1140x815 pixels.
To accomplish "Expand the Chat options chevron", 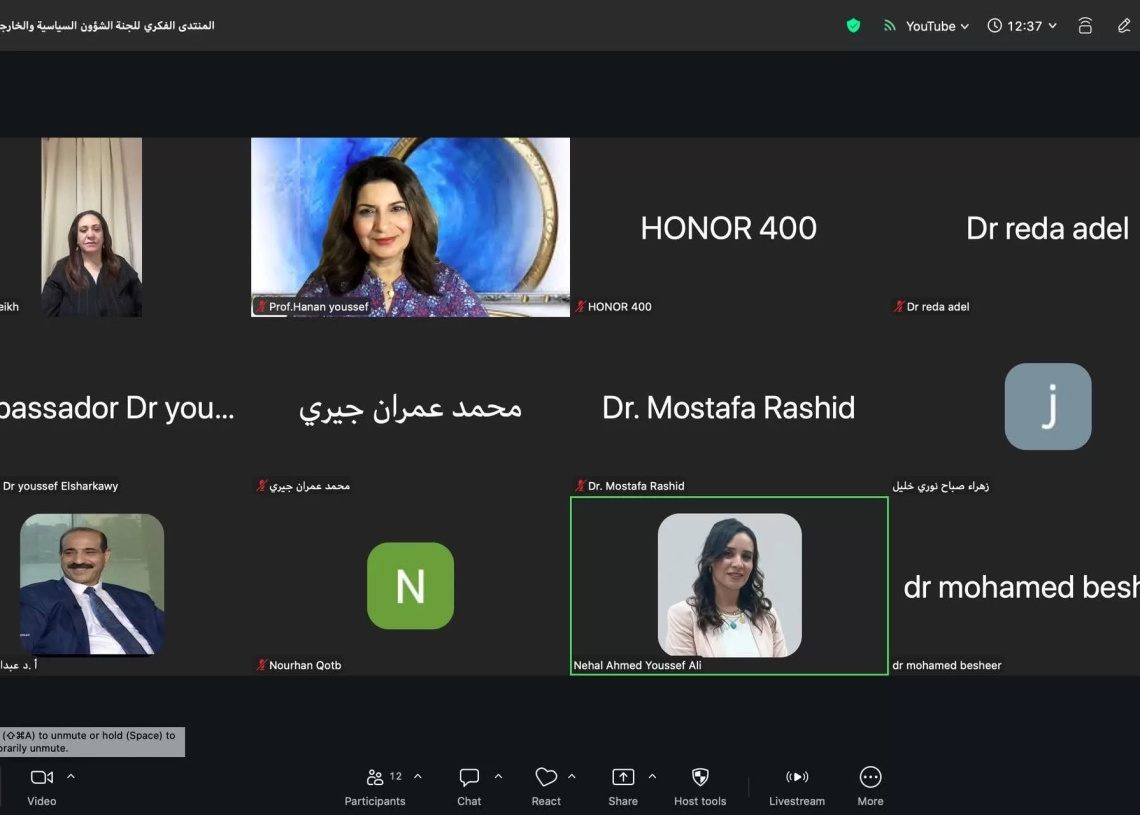I will (498, 776).
